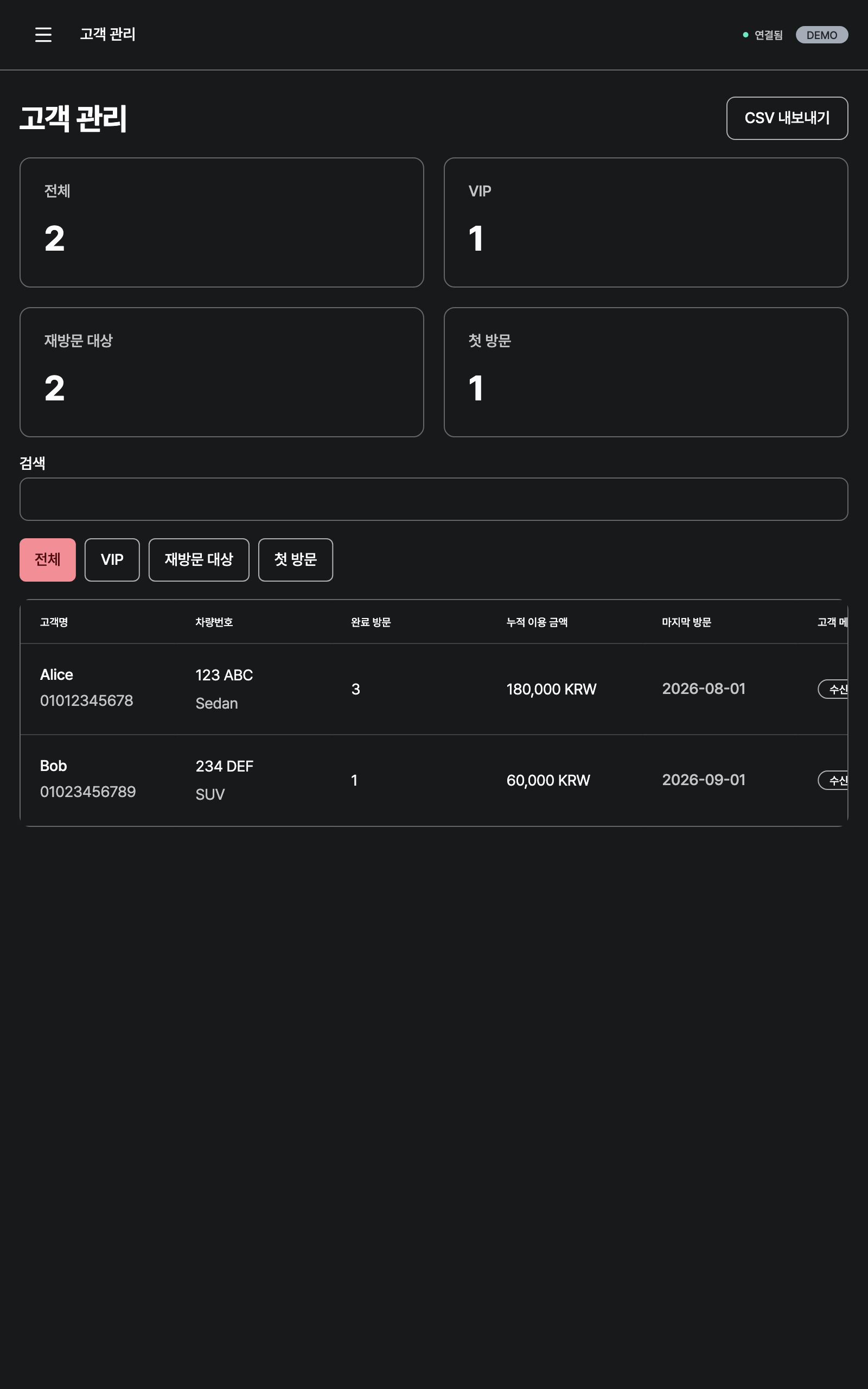This screenshot has width=868, height=1389.
Task: Sort by 고객명 column header
Action: [54, 622]
